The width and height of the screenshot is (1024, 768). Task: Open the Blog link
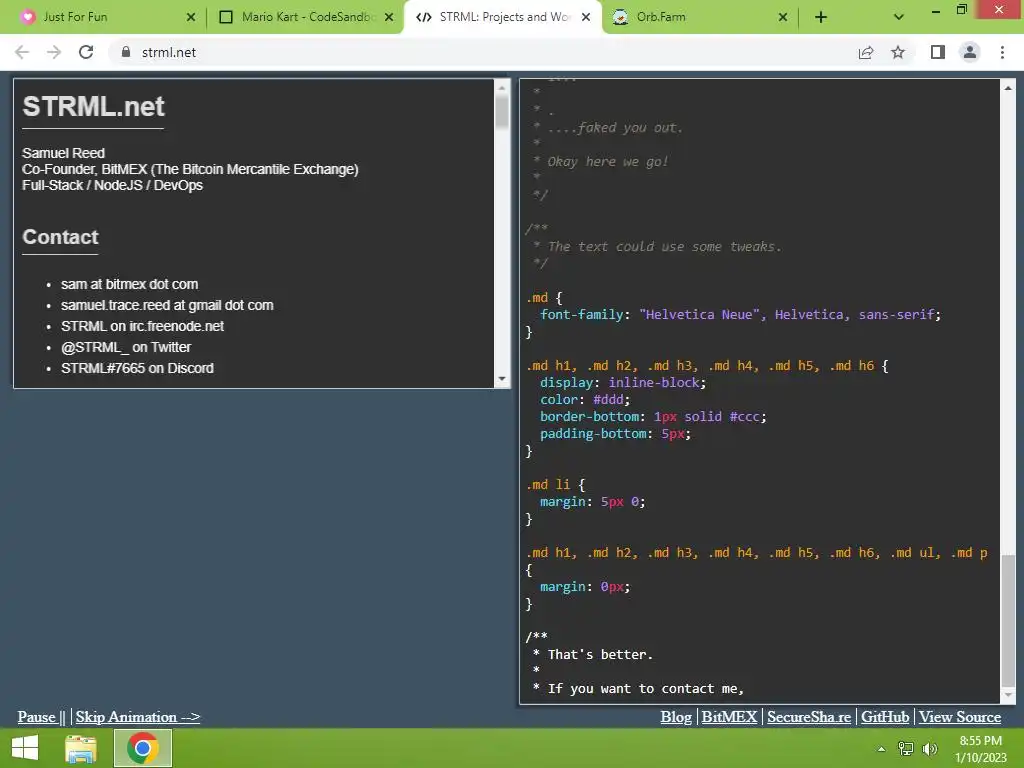(x=676, y=717)
